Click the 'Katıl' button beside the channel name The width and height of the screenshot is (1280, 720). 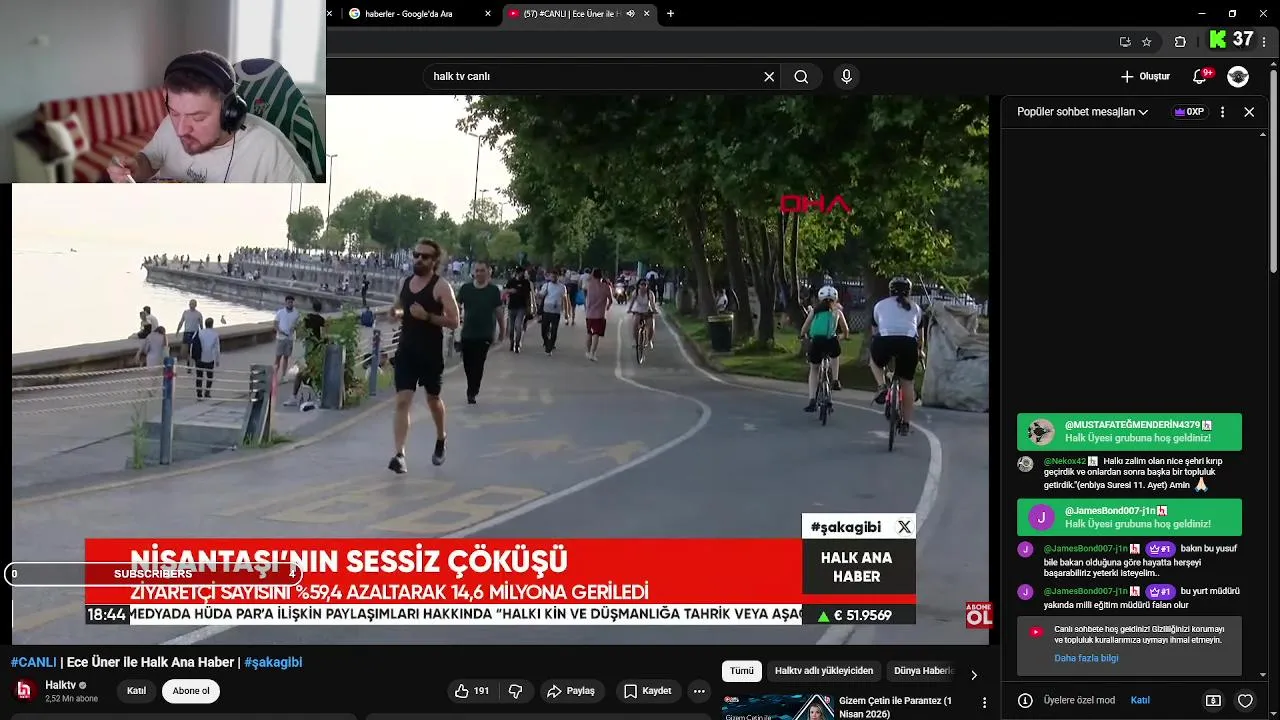tap(136, 691)
